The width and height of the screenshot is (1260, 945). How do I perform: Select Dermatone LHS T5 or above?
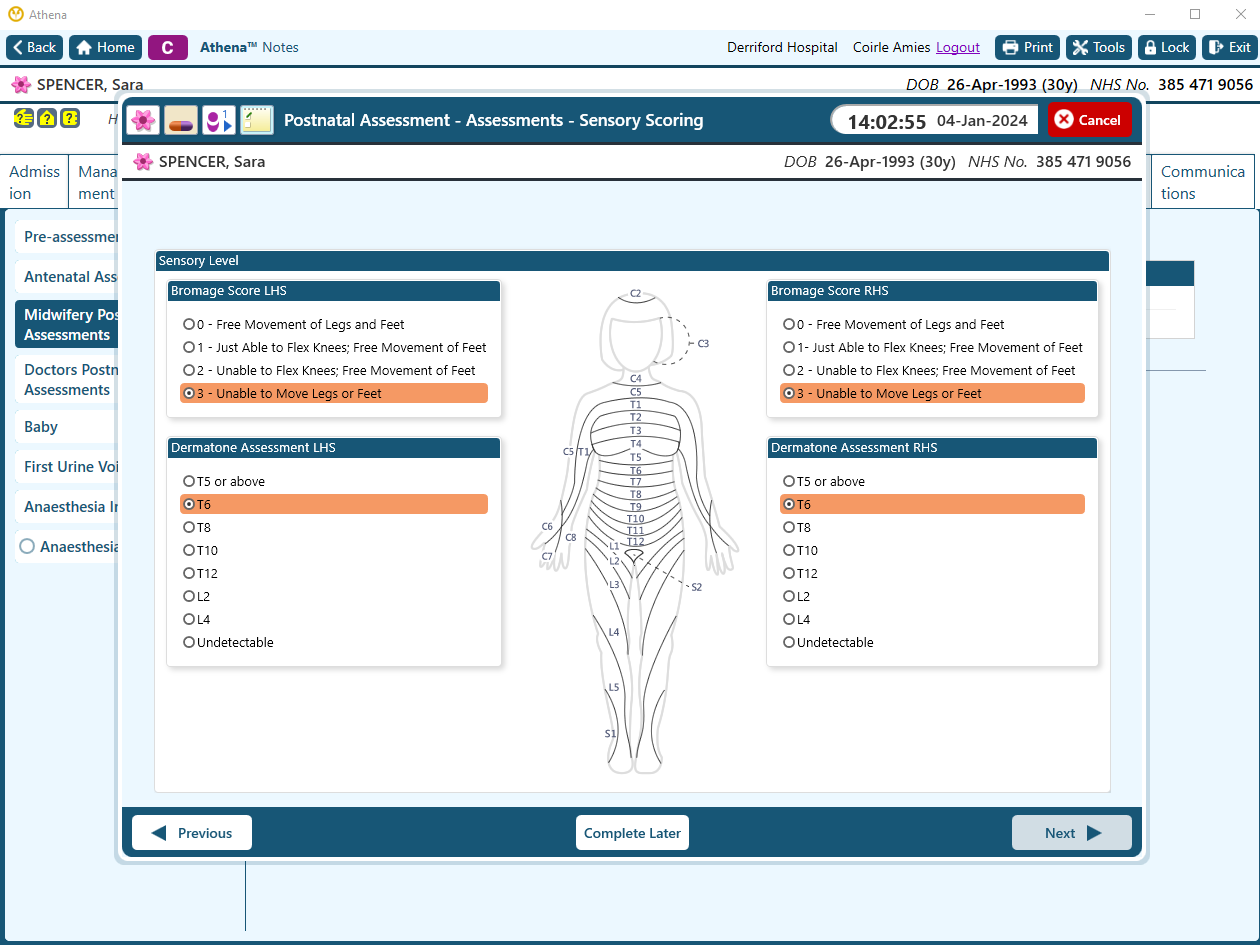click(334, 481)
